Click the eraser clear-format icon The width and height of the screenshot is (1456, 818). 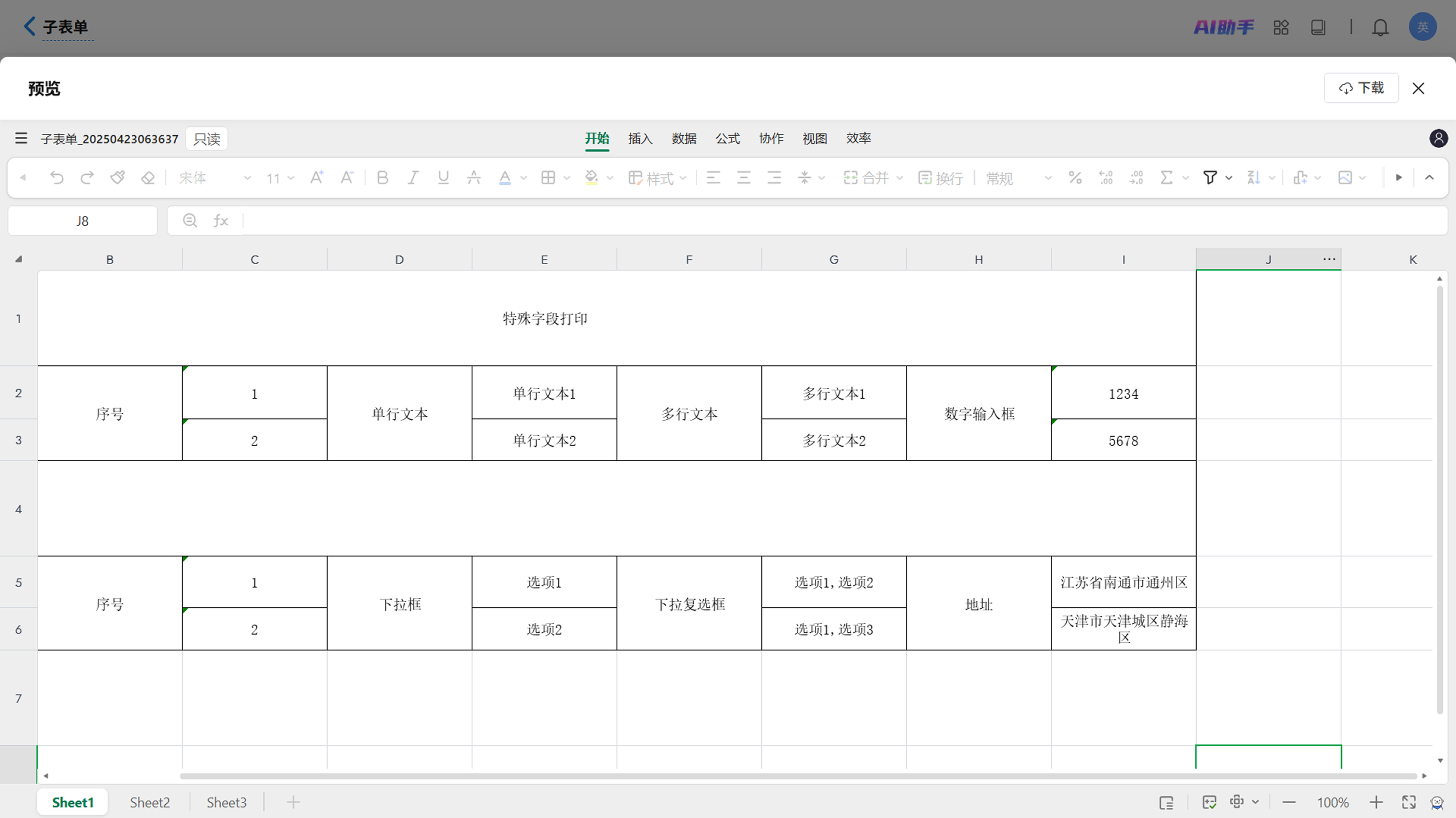coord(147,178)
